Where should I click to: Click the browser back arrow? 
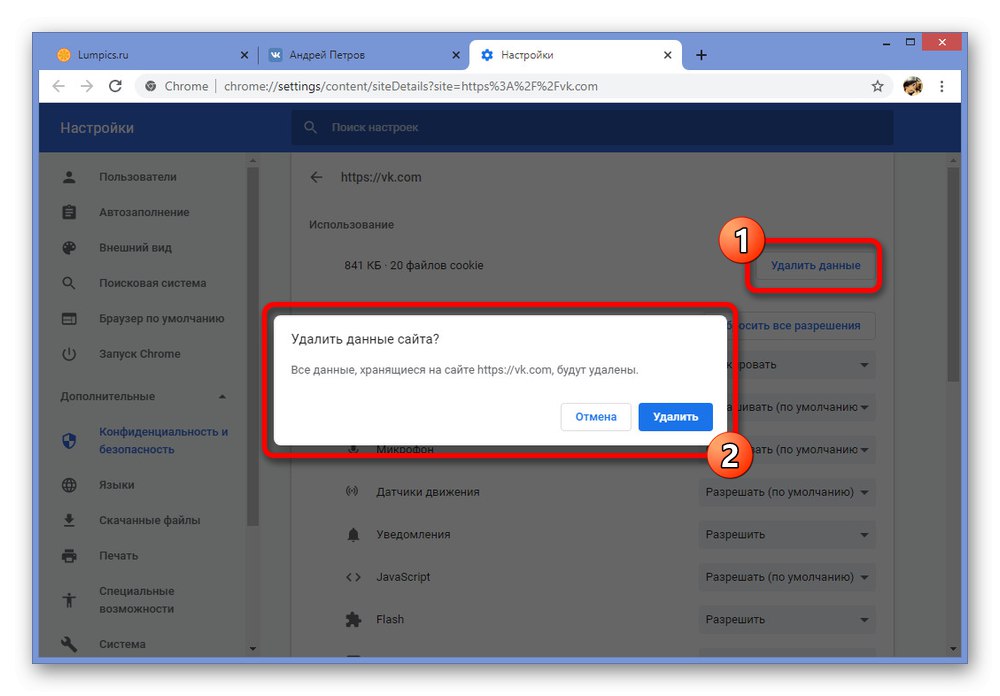(x=58, y=86)
